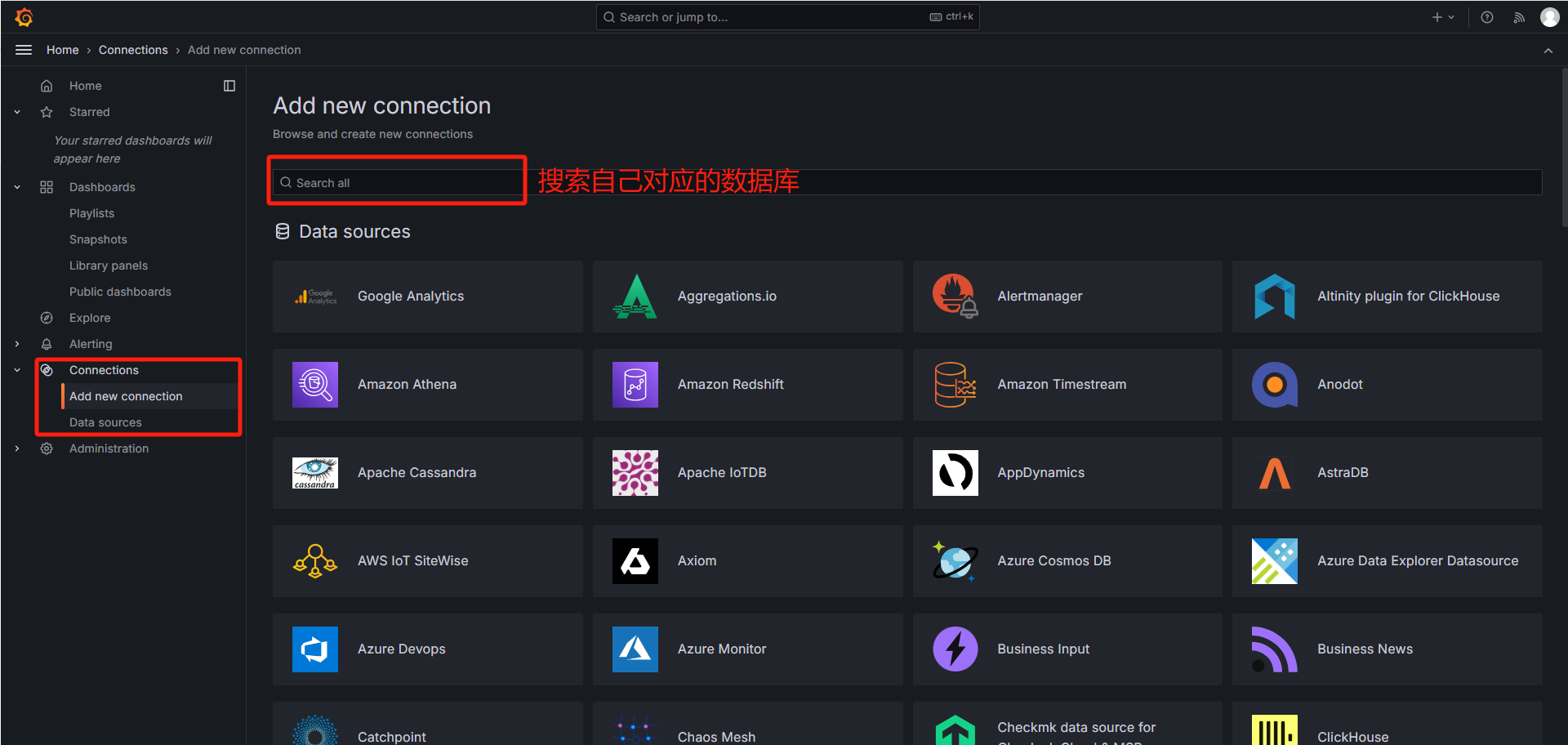Go to Home breadcrumb link

(x=63, y=50)
